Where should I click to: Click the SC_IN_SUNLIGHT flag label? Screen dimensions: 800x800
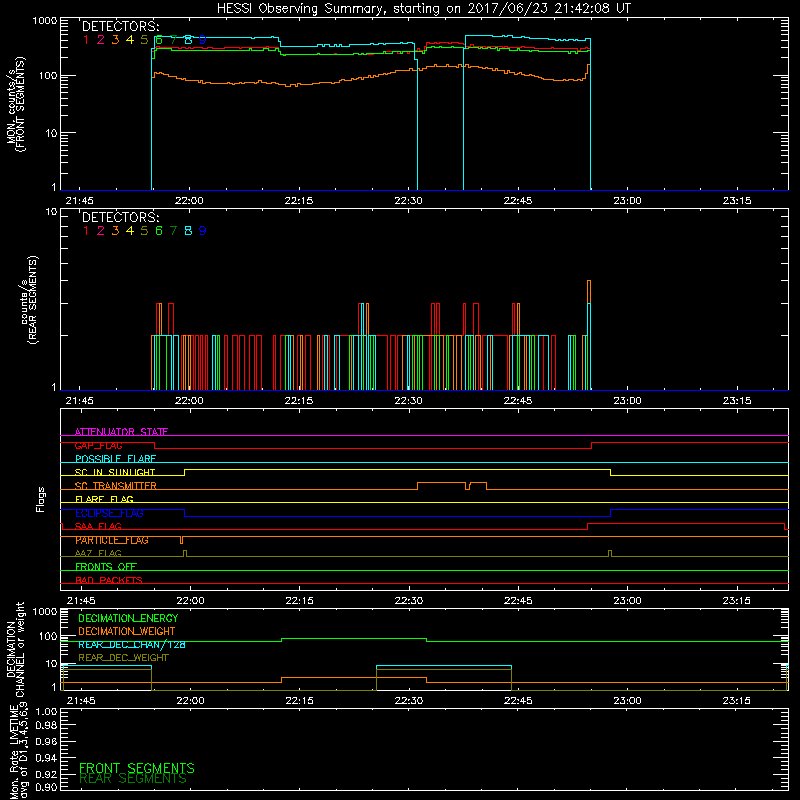(x=115, y=472)
